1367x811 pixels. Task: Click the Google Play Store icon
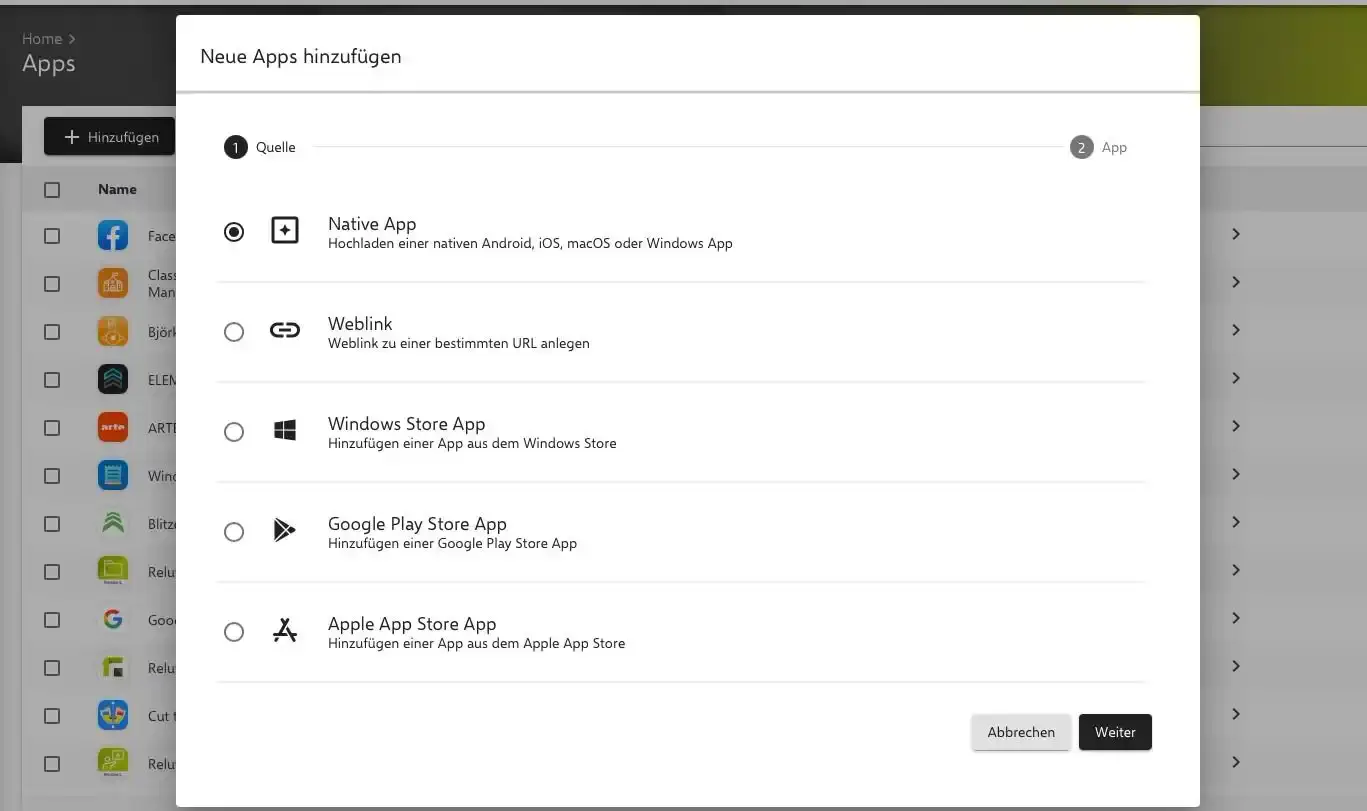(x=285, y=531)
